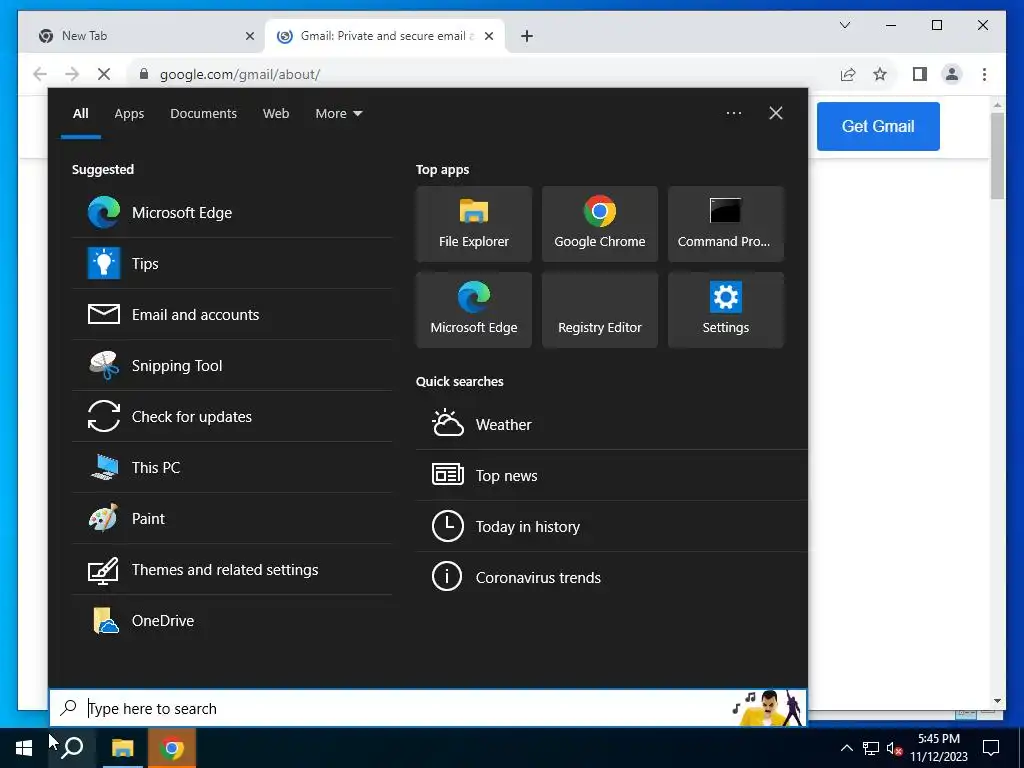Open Chrome three-dot customize menu
The height and width of the screenshot is (768, 1024).
tap(984, 74)
